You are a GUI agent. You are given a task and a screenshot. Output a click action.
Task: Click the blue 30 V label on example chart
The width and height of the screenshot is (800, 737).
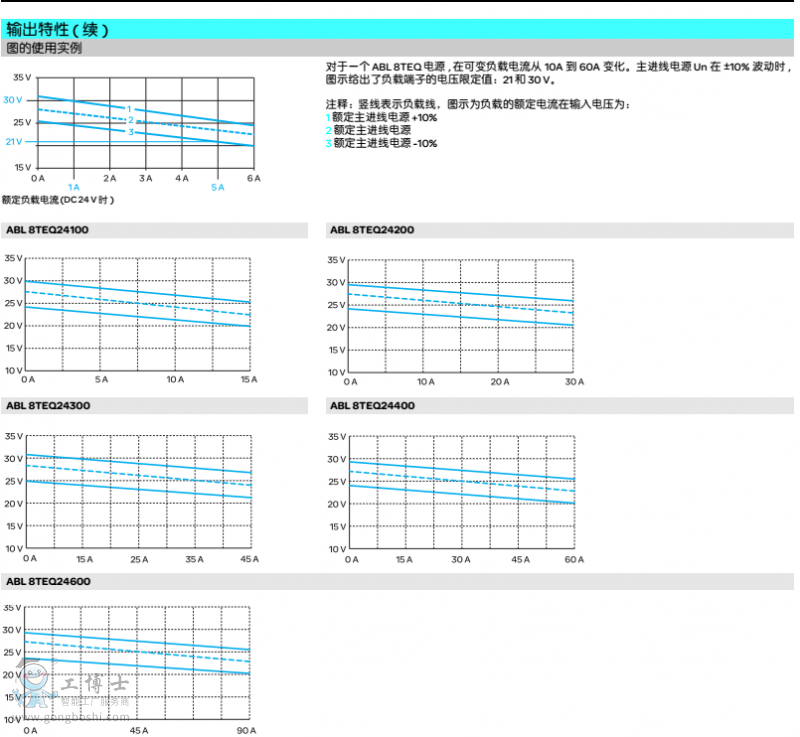coord(12,99)
